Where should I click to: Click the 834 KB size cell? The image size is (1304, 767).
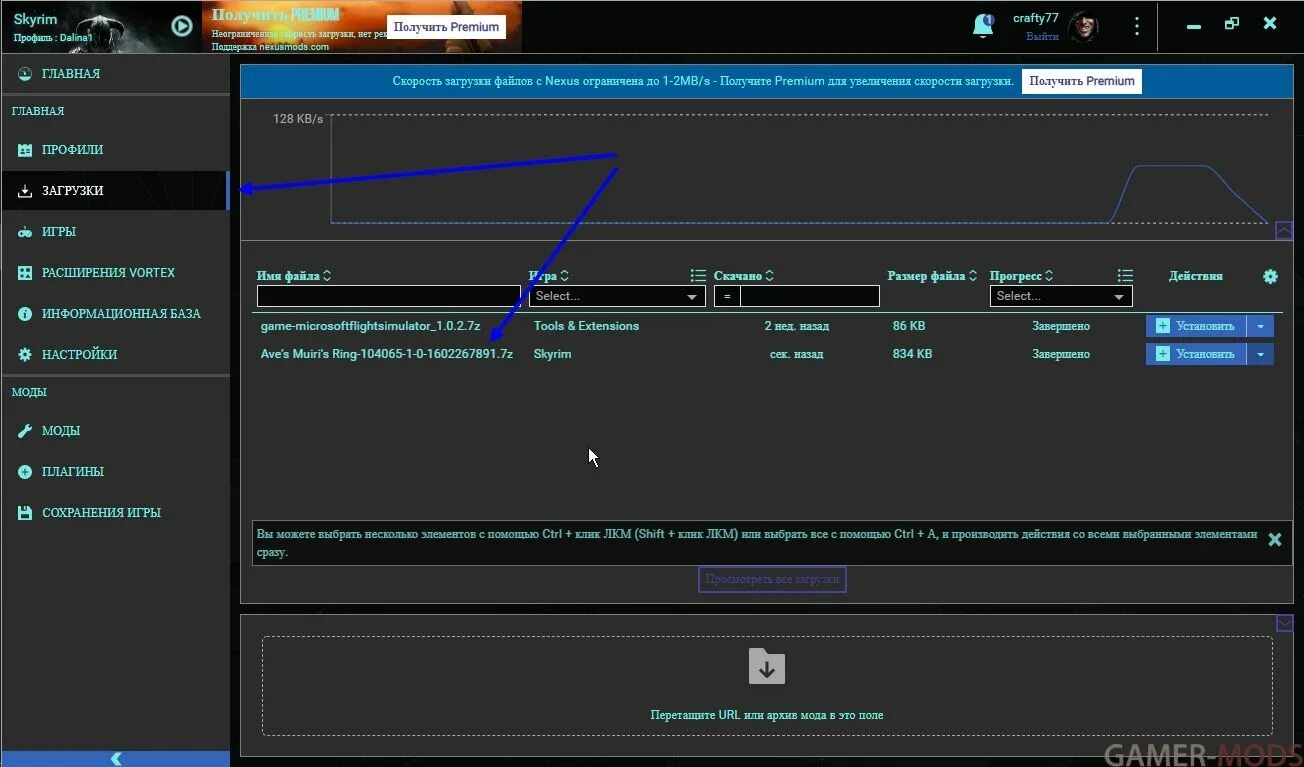click(x=912, y=354)
